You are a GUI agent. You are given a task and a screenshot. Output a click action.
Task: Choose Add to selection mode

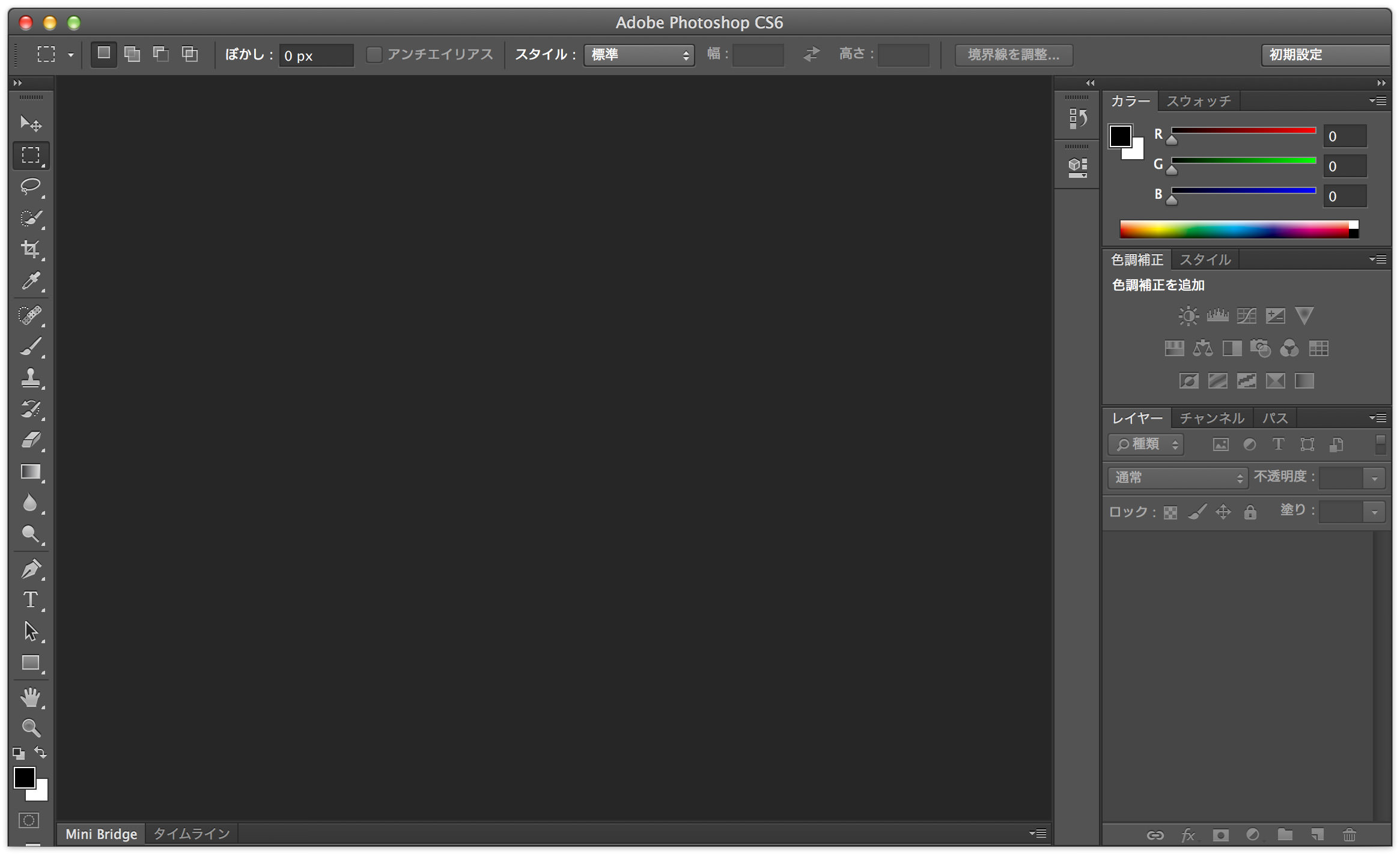132,55
